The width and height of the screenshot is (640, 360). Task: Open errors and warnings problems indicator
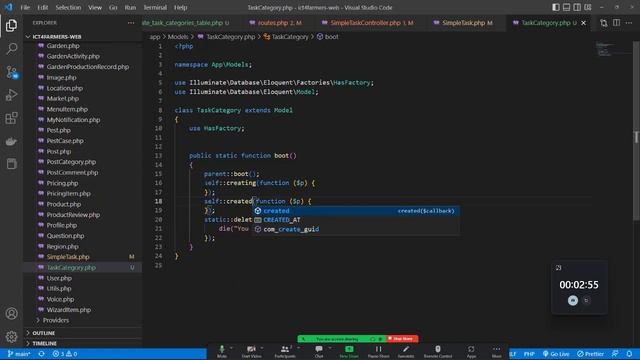coord(65,354)
